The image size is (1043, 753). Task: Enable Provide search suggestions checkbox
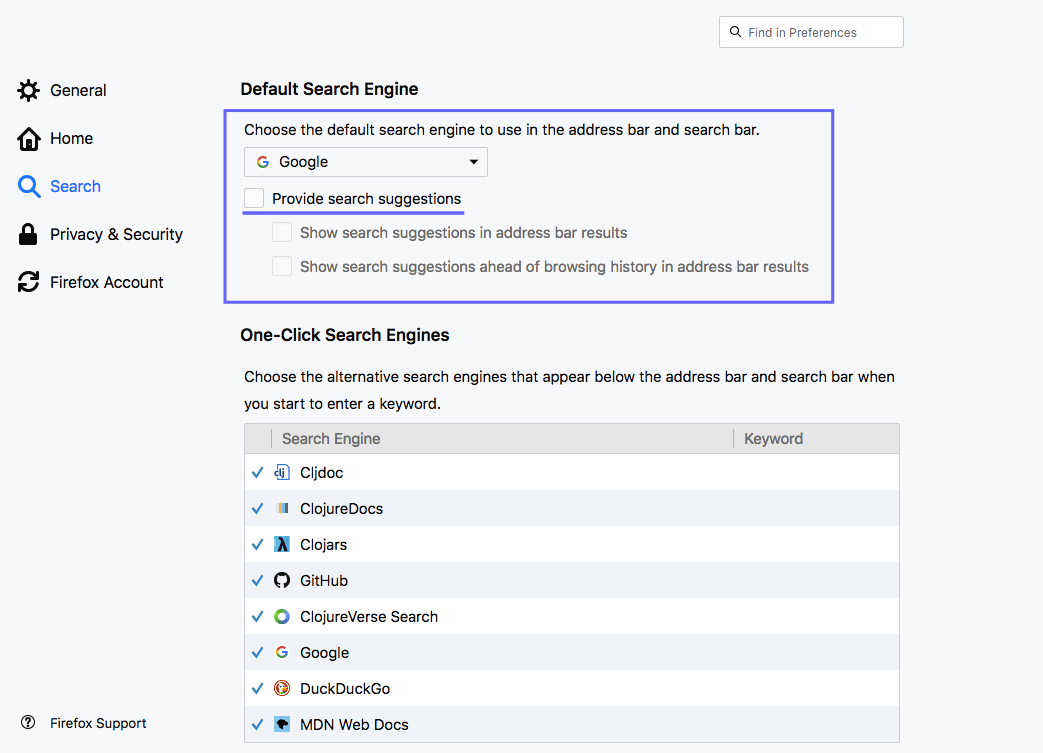pos(254,198)
